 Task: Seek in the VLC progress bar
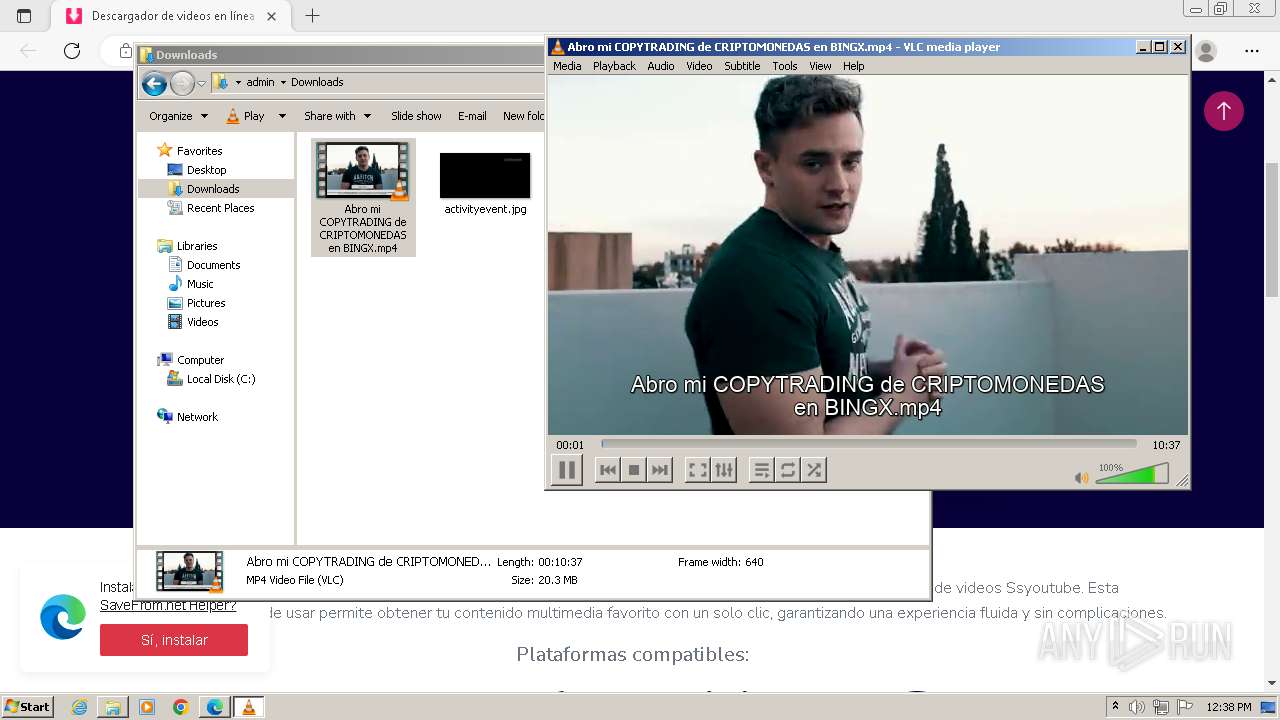(x=869, y=444)
